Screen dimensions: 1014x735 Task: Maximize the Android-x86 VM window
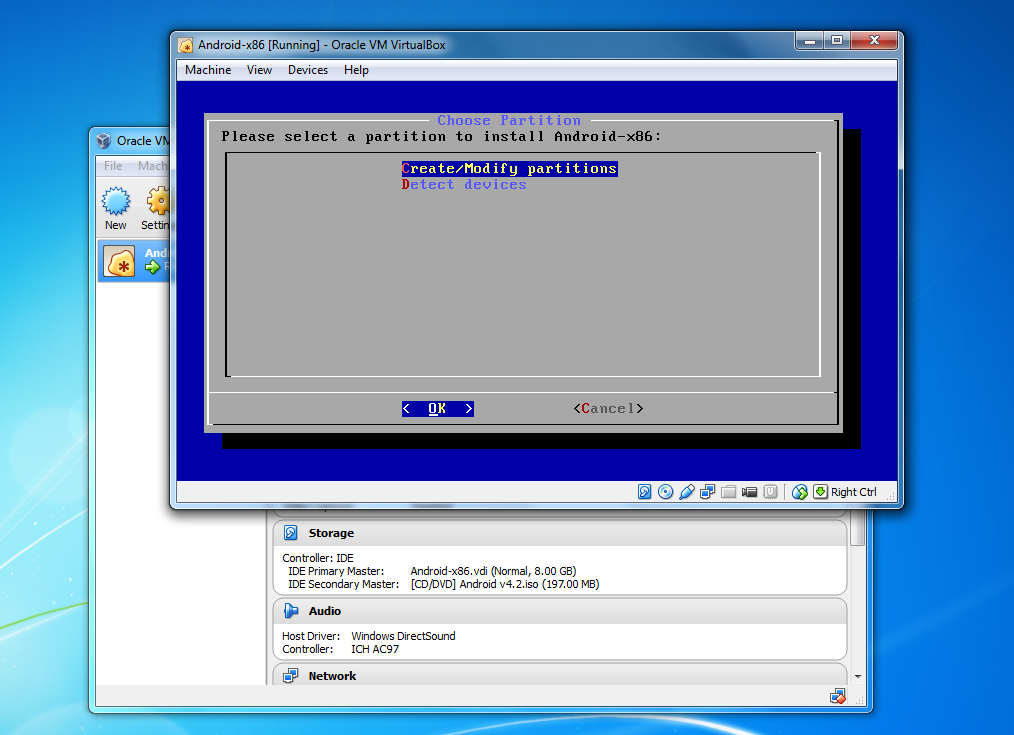(837, 40)
